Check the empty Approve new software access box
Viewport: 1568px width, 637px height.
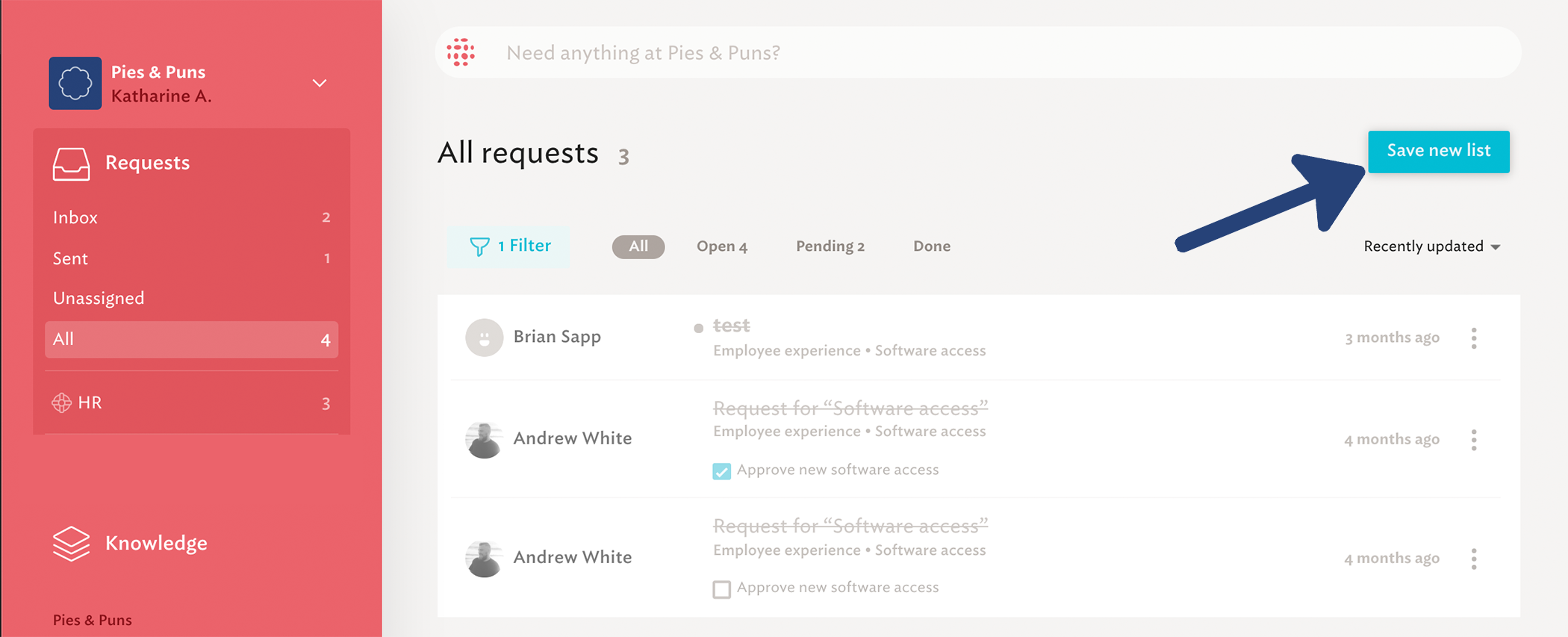[x=721, y=589]
